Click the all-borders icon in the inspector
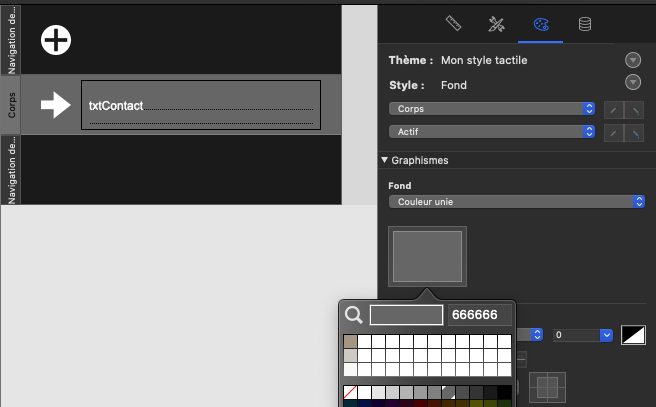 (548, 386)
